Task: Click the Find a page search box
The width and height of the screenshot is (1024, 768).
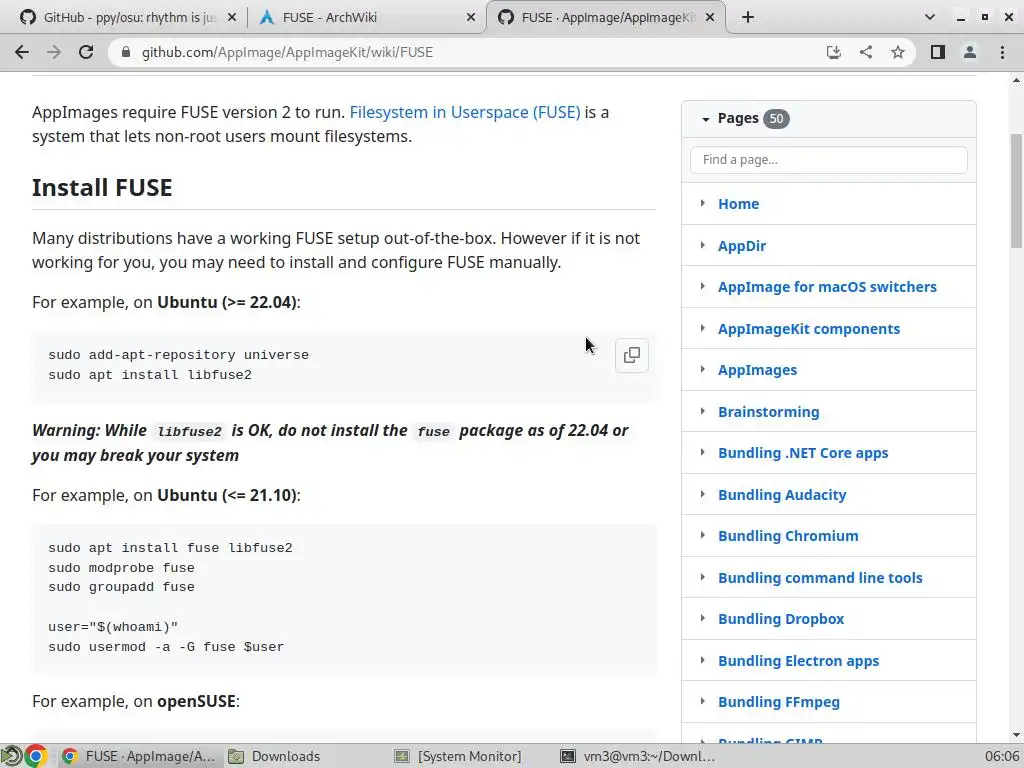Action: (x=828, y=160)
